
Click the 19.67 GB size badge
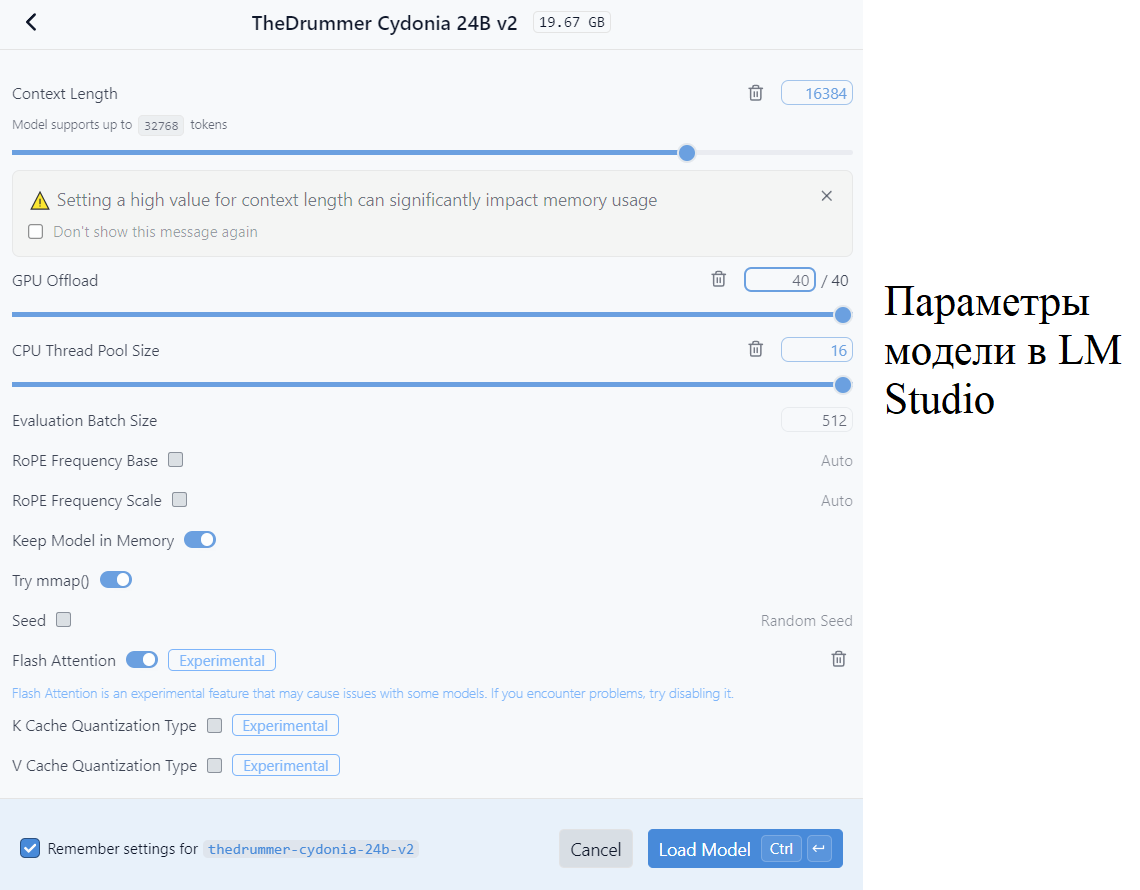point(571,23)
